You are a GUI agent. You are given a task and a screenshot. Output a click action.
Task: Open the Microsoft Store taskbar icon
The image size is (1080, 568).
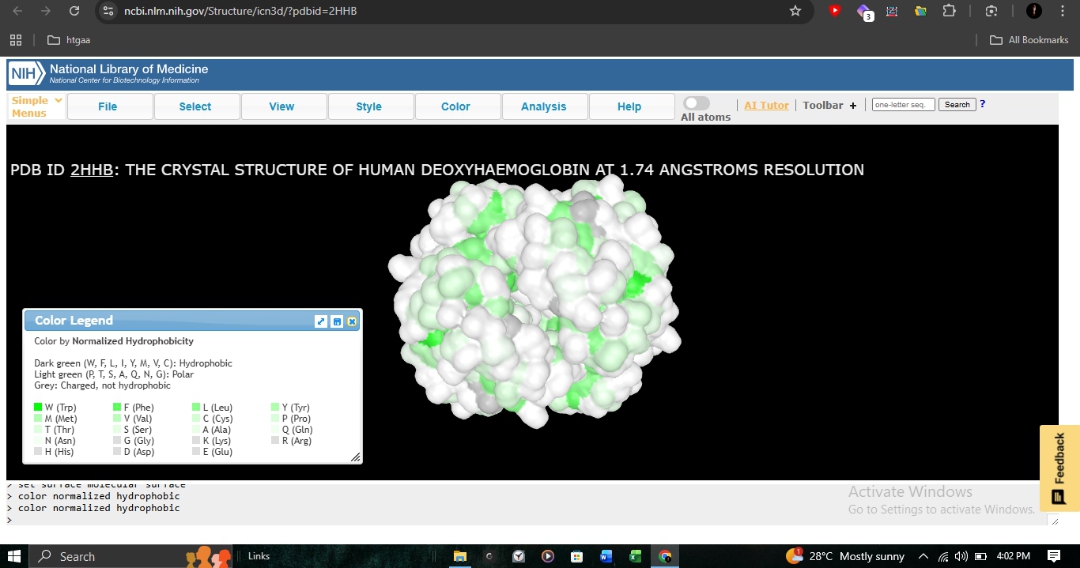tap(577, 556)
